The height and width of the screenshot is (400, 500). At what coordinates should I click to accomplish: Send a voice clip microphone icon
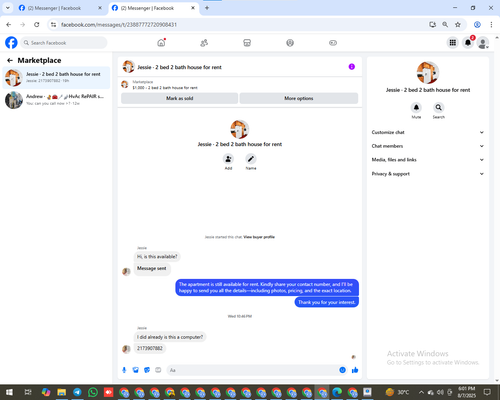124,370
